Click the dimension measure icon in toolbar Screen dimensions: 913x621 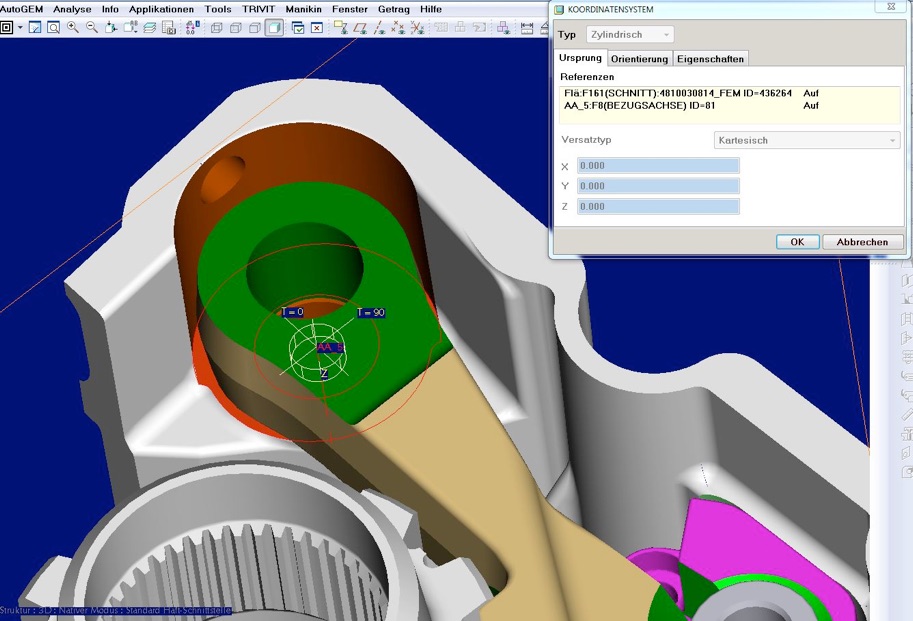pos(527,27)
